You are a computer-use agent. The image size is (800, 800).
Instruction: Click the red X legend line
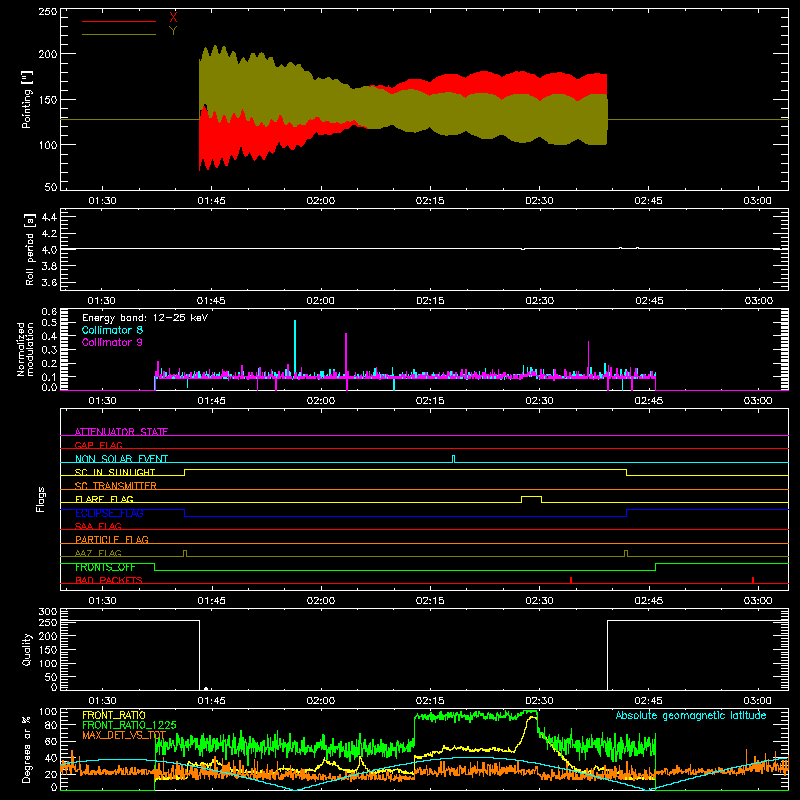(118, 21)
